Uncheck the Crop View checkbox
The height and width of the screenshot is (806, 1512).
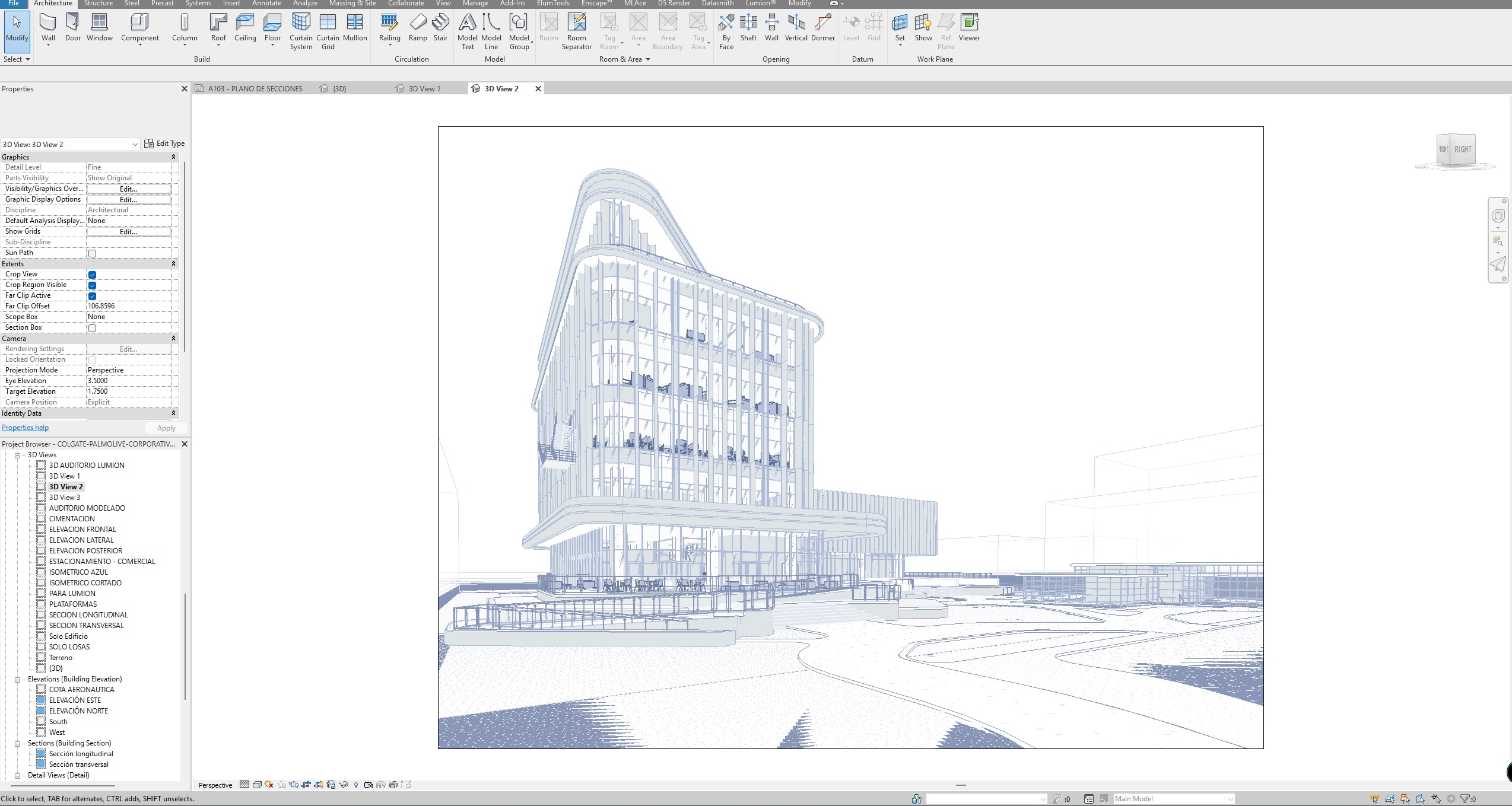[92, 275]
